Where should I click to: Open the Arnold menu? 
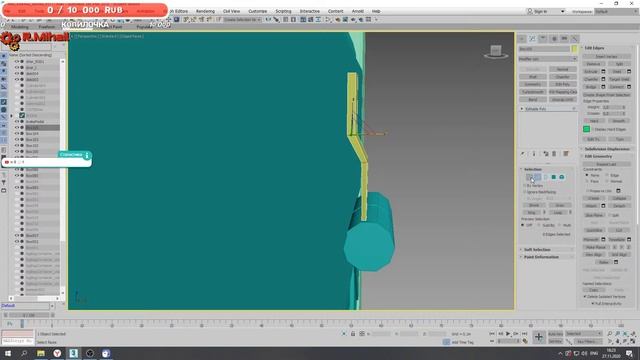(358, 11)
